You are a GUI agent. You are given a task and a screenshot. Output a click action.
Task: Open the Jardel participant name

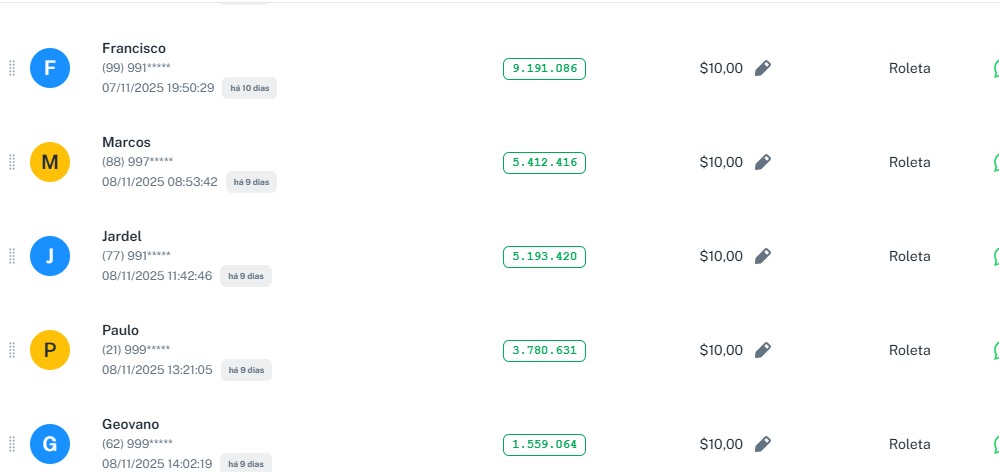[x=122, y=236]
